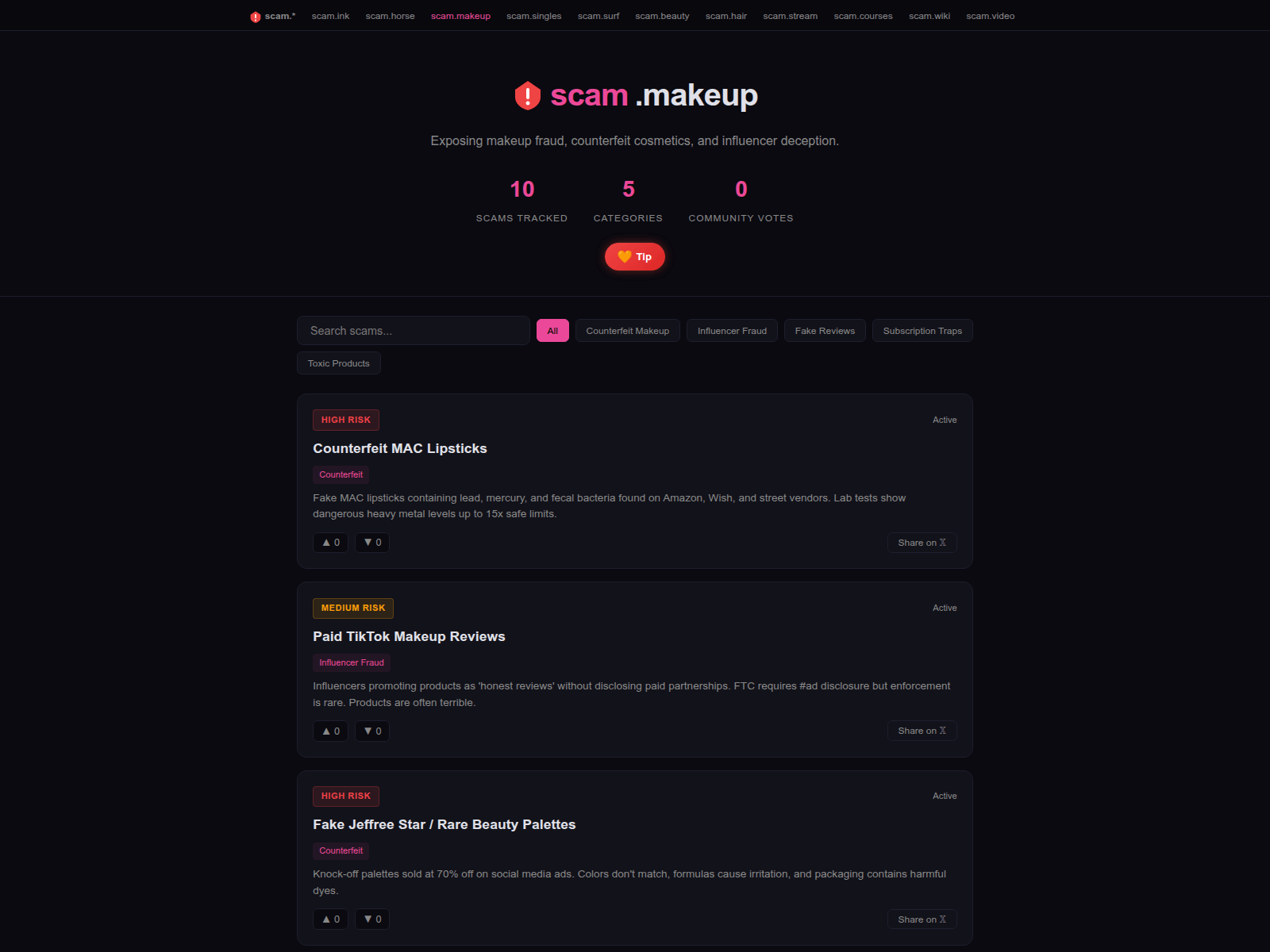Select the All filter chip

click(x=552, y=331)
